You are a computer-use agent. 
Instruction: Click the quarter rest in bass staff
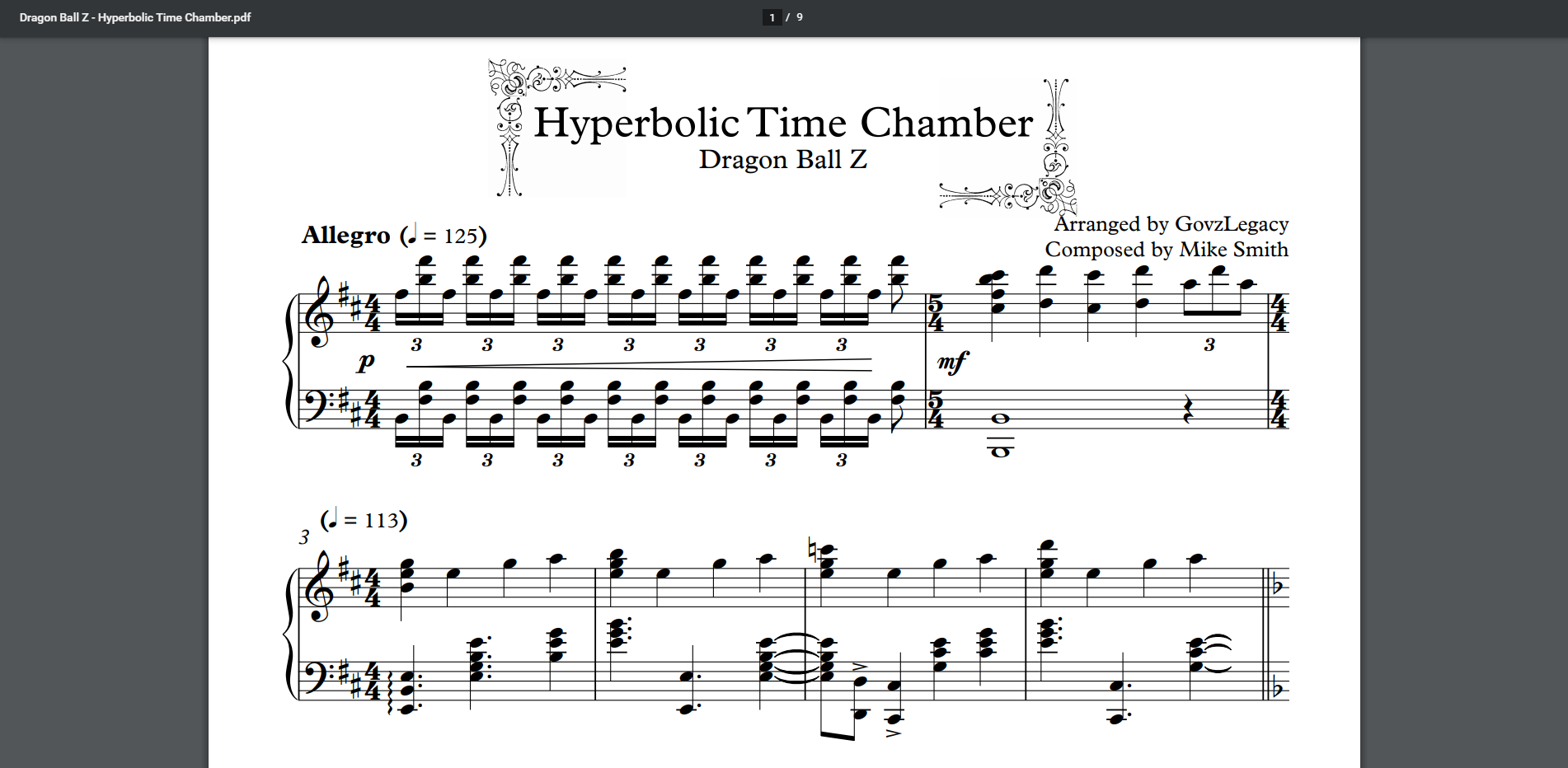1187,409
